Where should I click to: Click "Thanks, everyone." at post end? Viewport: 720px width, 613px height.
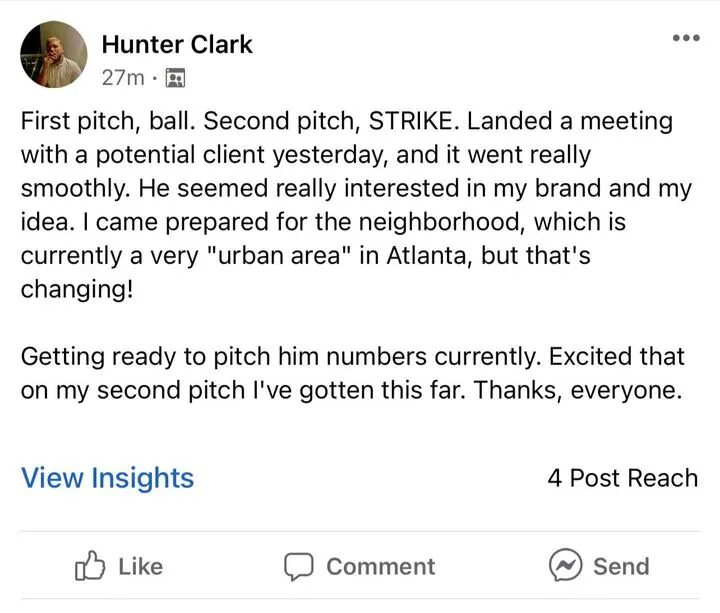[578, 390]
